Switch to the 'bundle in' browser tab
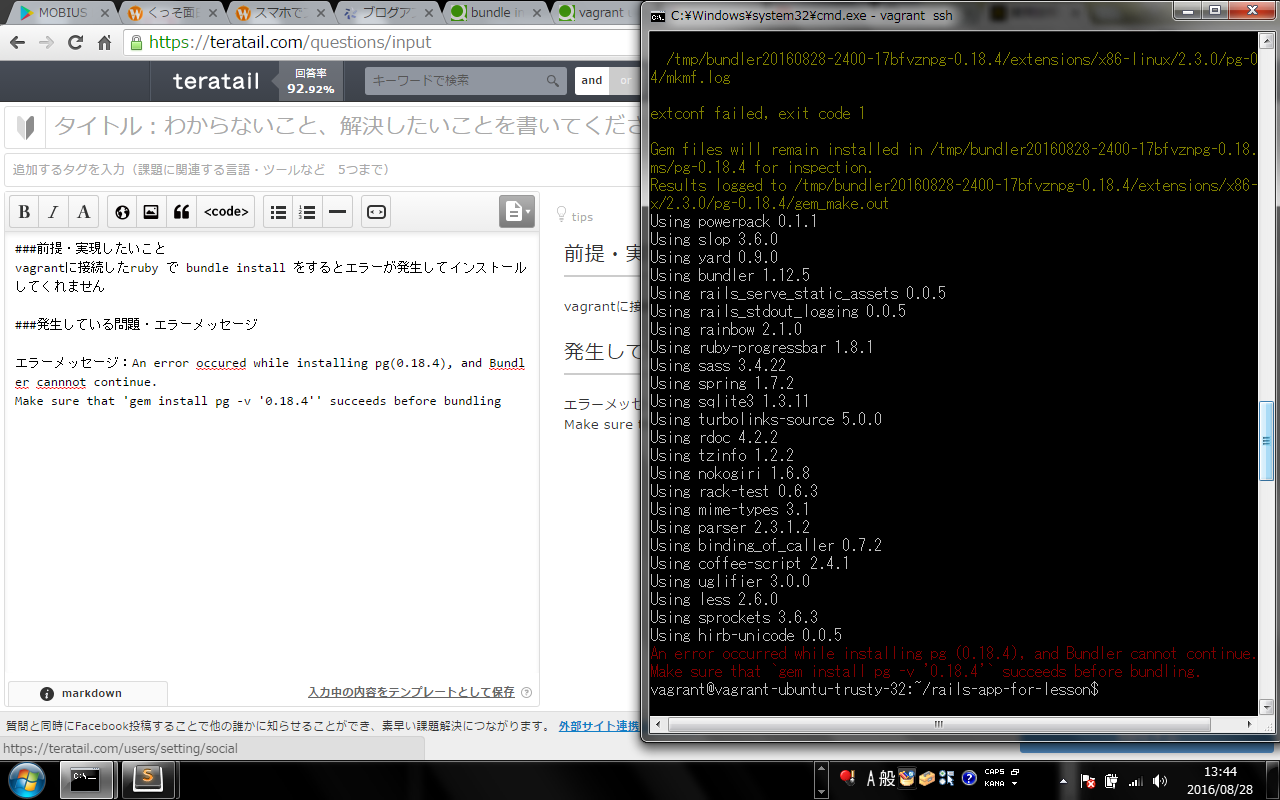This screenshot has height=800, width=1280. click(496, 13)
